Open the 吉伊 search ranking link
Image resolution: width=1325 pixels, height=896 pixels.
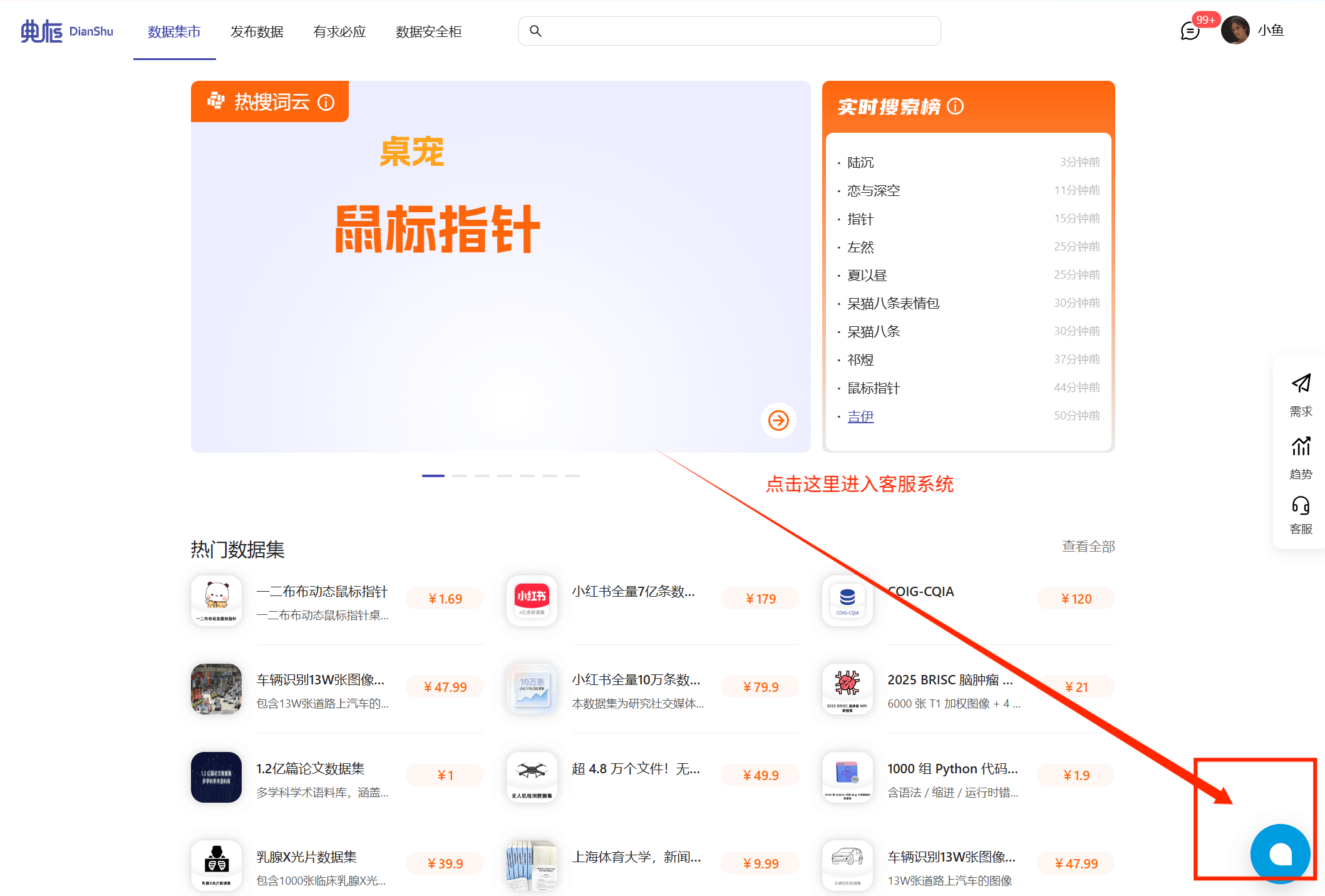click(860, 416)
